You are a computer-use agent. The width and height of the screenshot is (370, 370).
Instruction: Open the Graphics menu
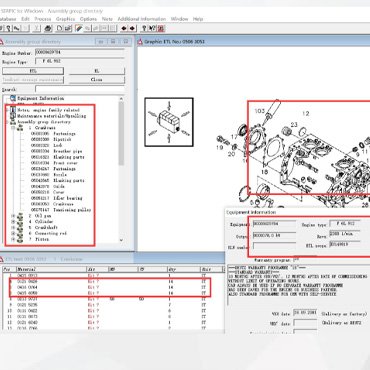point(65,19)
